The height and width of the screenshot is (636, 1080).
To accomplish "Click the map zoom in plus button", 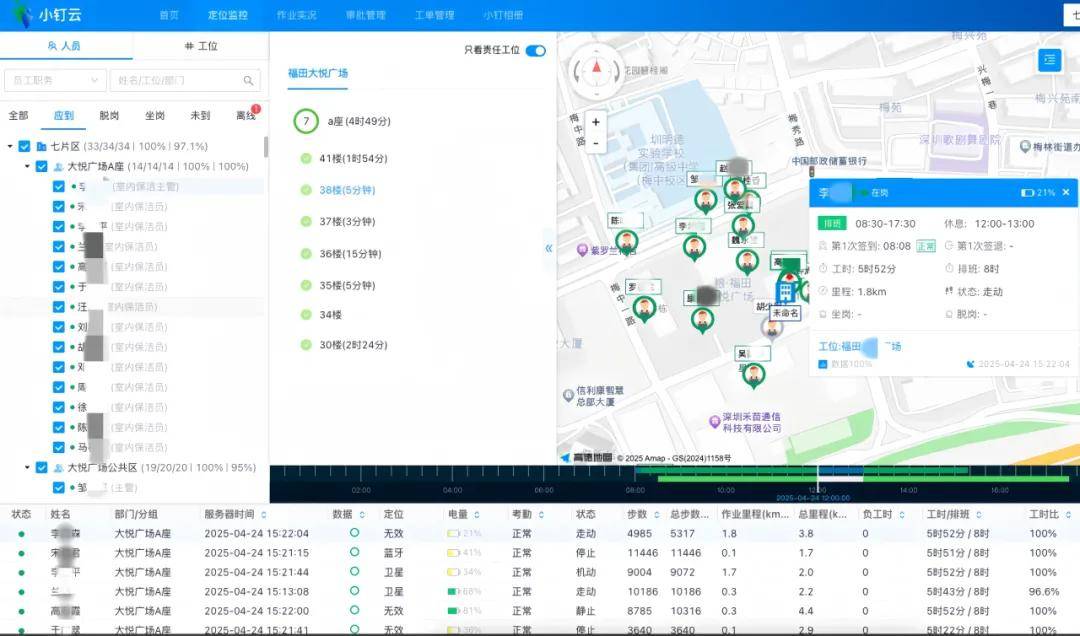I will 596,122.
